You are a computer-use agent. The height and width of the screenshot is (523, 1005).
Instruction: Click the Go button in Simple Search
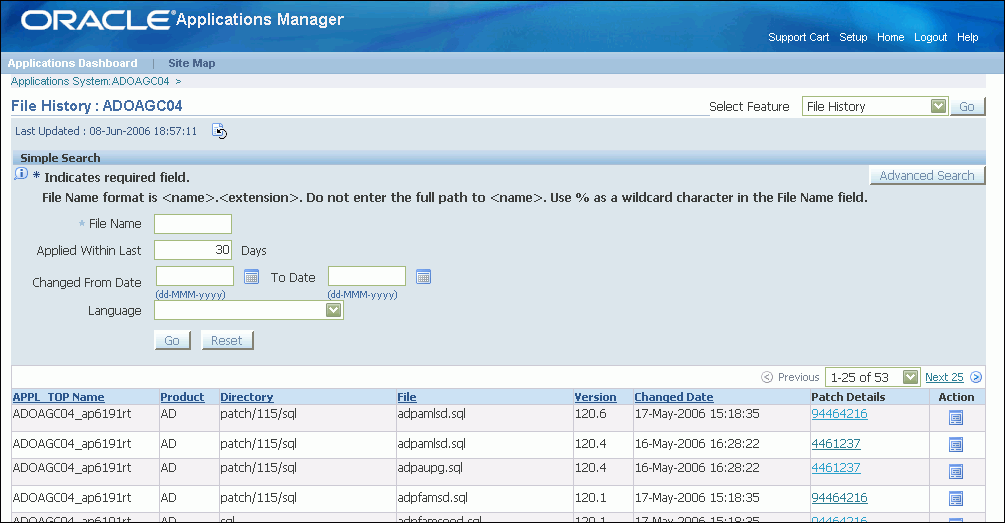[172, 340]
